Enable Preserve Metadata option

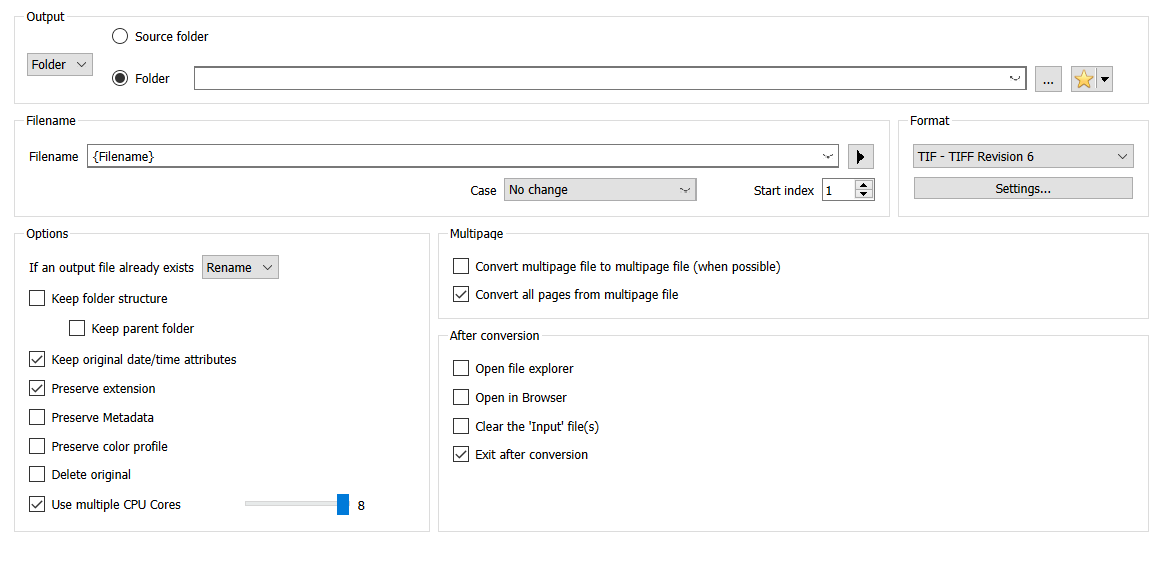pos(37,417)
